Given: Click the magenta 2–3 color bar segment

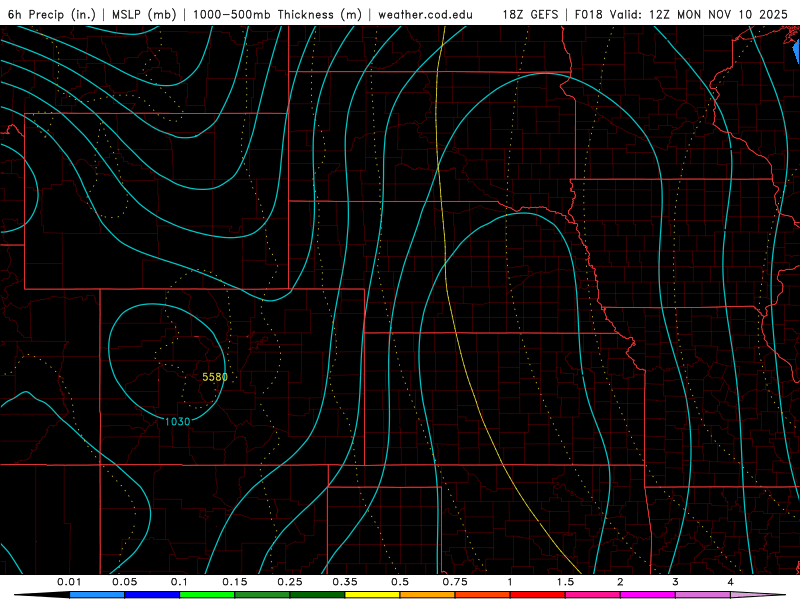Looking at the screenshot, I should tap(648, 595).
